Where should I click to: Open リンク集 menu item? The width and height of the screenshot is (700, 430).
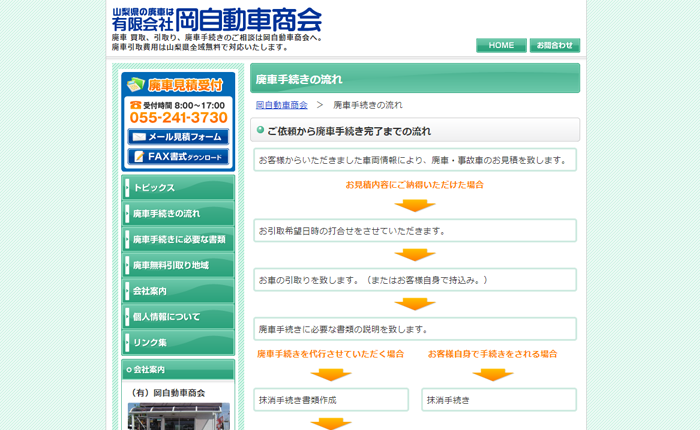(178, 342)
